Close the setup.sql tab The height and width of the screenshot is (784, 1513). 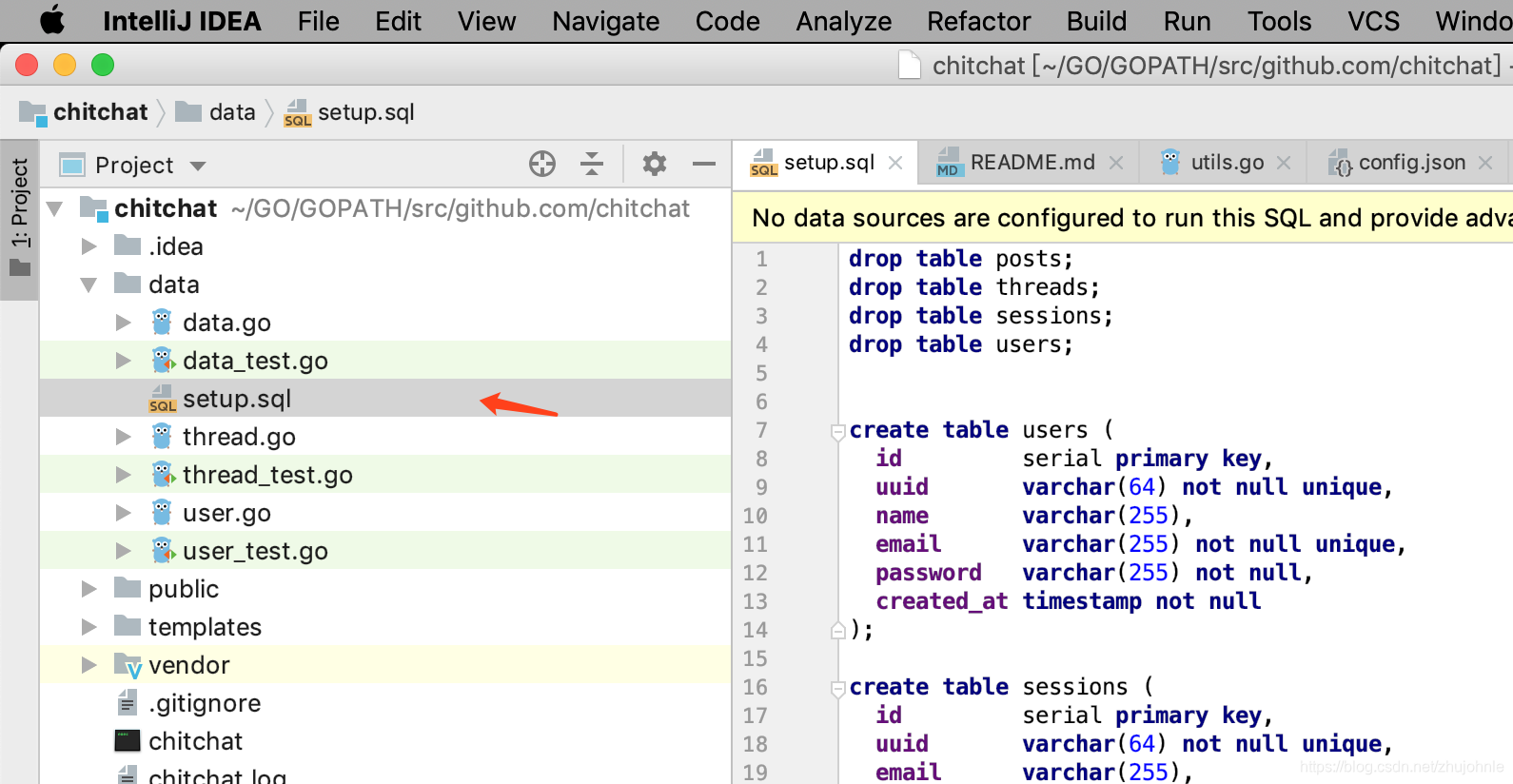pyautogui.click(x=895, y=163)
